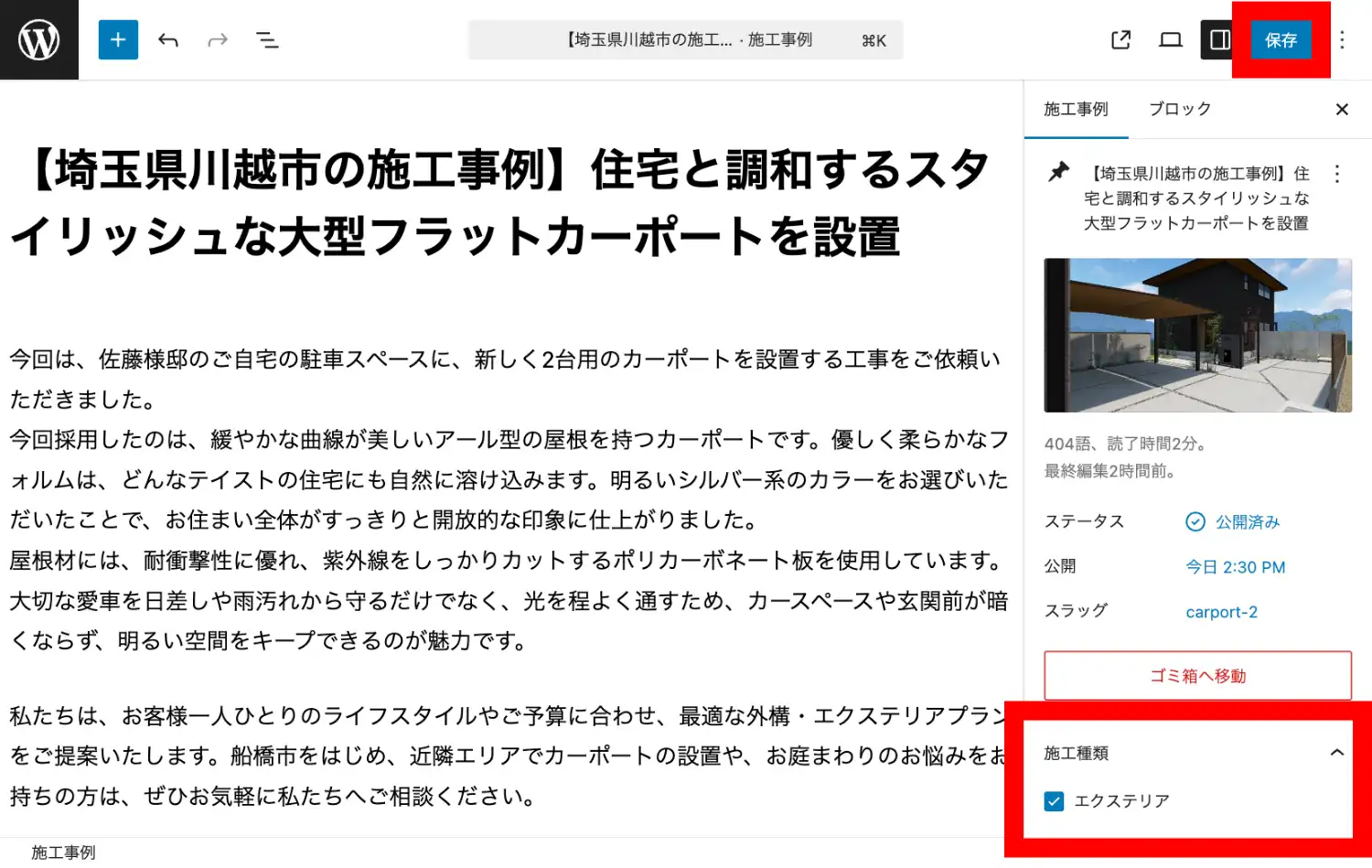
Task: Click the redo arrow icon
Action: (218, 39)
